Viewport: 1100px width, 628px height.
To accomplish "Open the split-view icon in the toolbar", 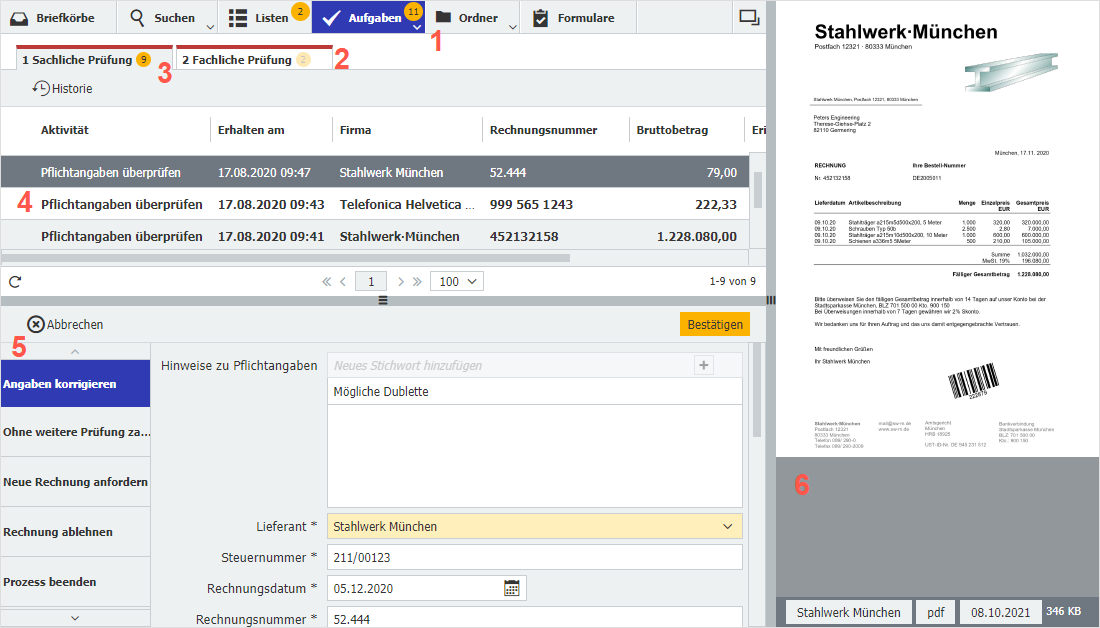I will click(x=749, y=17).
